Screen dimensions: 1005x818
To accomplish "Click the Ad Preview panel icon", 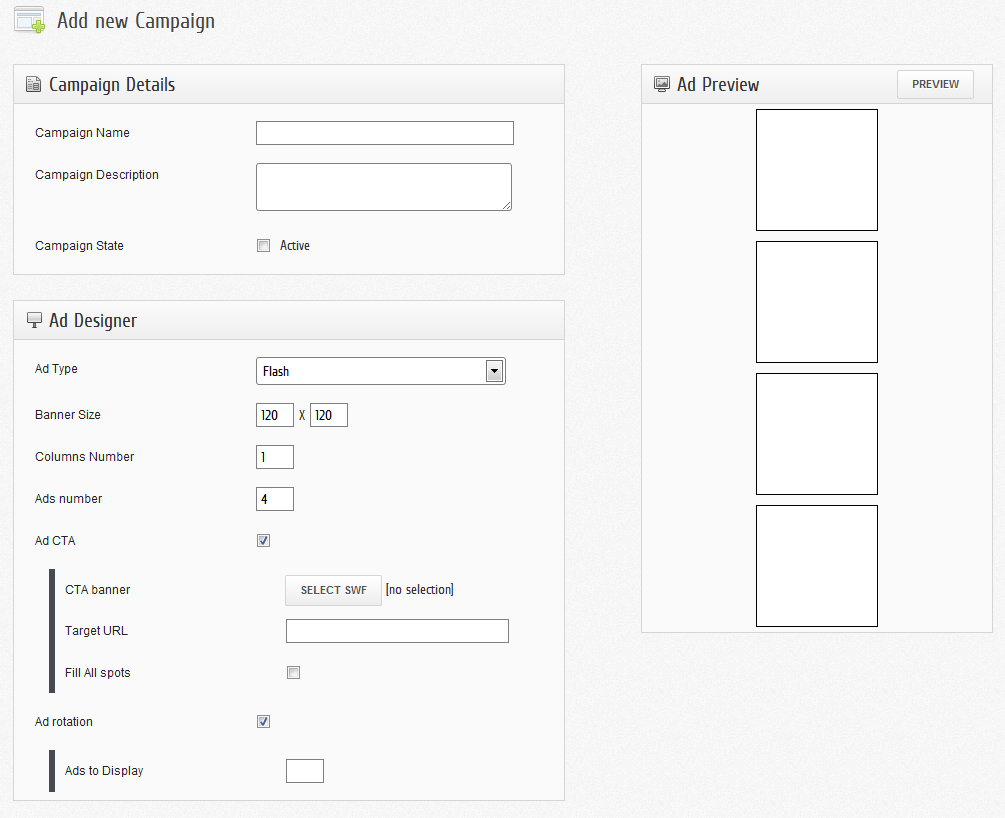I will (x=661, y=84).
